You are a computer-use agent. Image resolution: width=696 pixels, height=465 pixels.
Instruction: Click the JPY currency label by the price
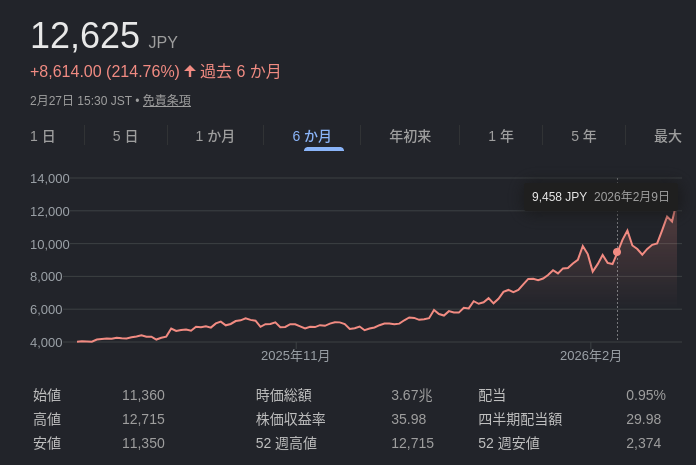tap(163, 42)
